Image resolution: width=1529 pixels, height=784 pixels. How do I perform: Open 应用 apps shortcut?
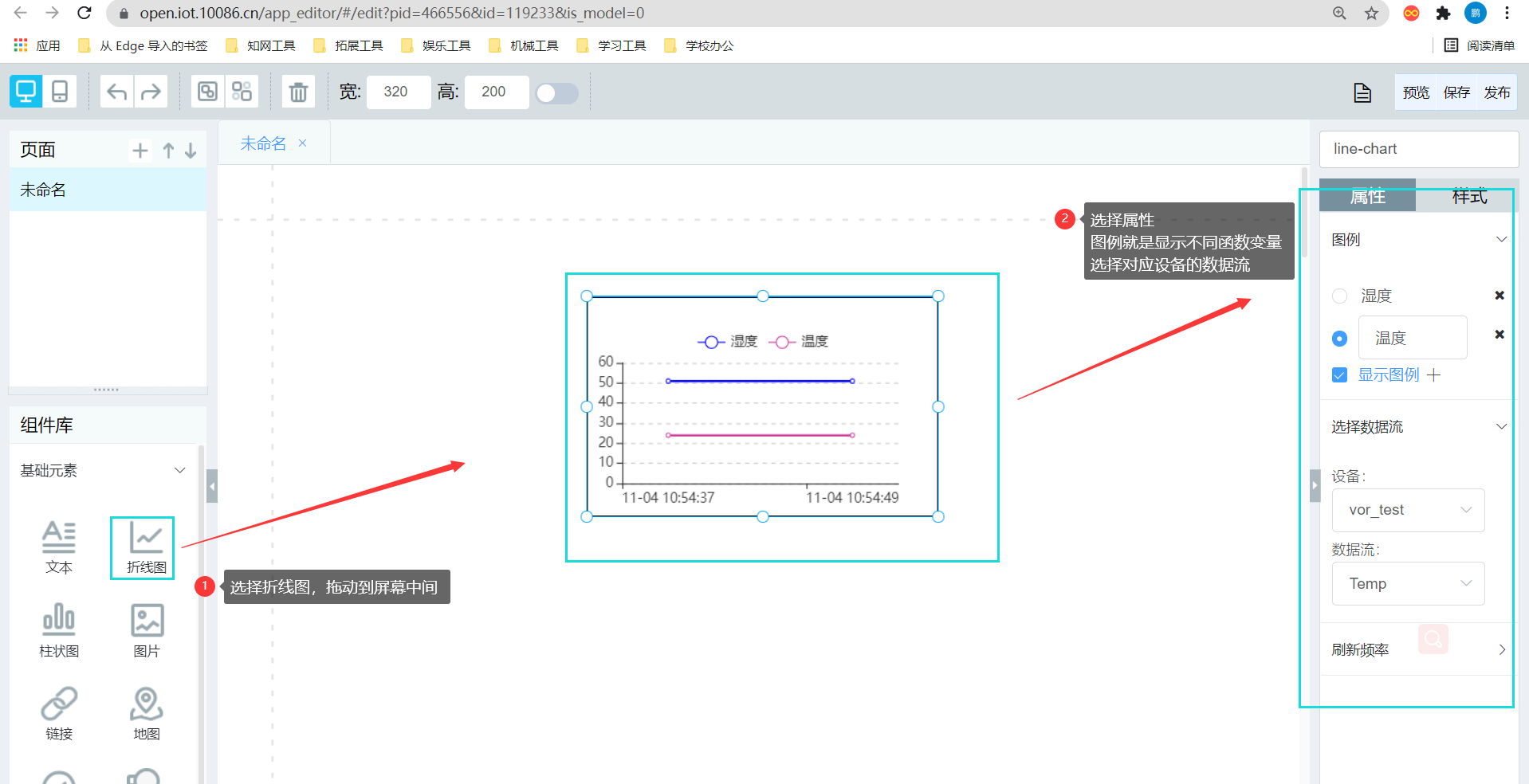point(37,46)
